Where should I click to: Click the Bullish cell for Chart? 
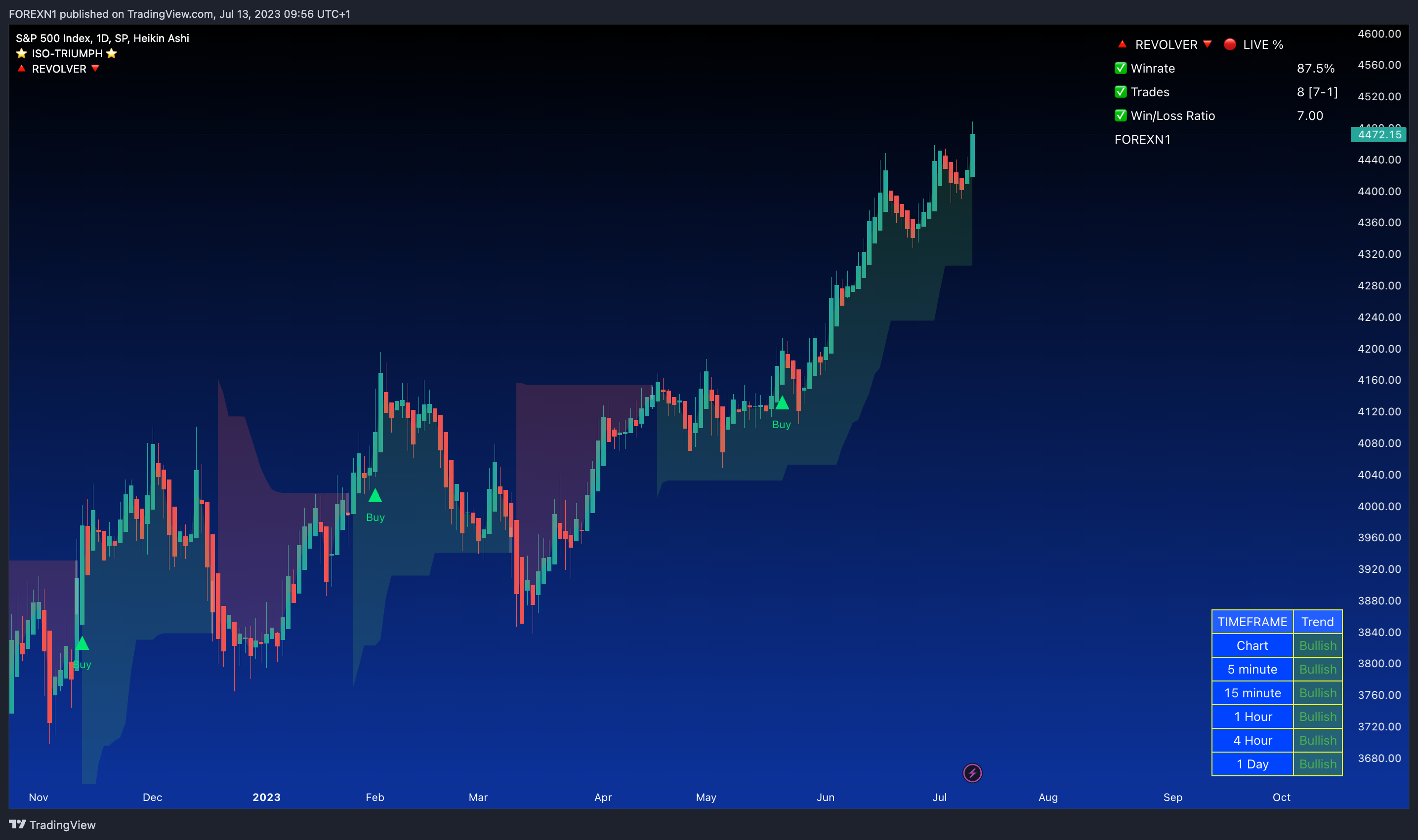click(x=1317, y=645)
